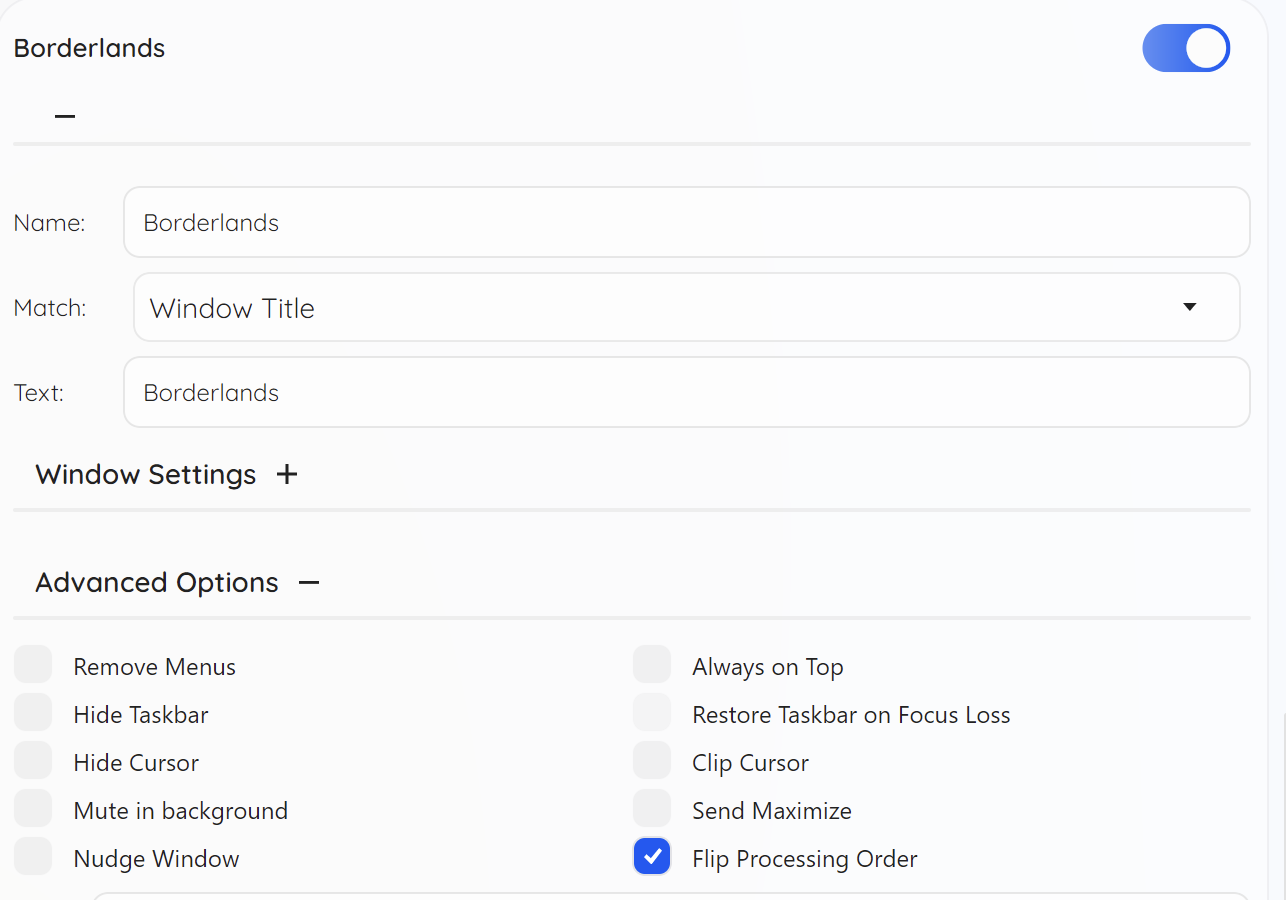This screenshot has height=900, width=1286.
Task: Click the Window Settings section heading
Action: (x=146, y=474)
